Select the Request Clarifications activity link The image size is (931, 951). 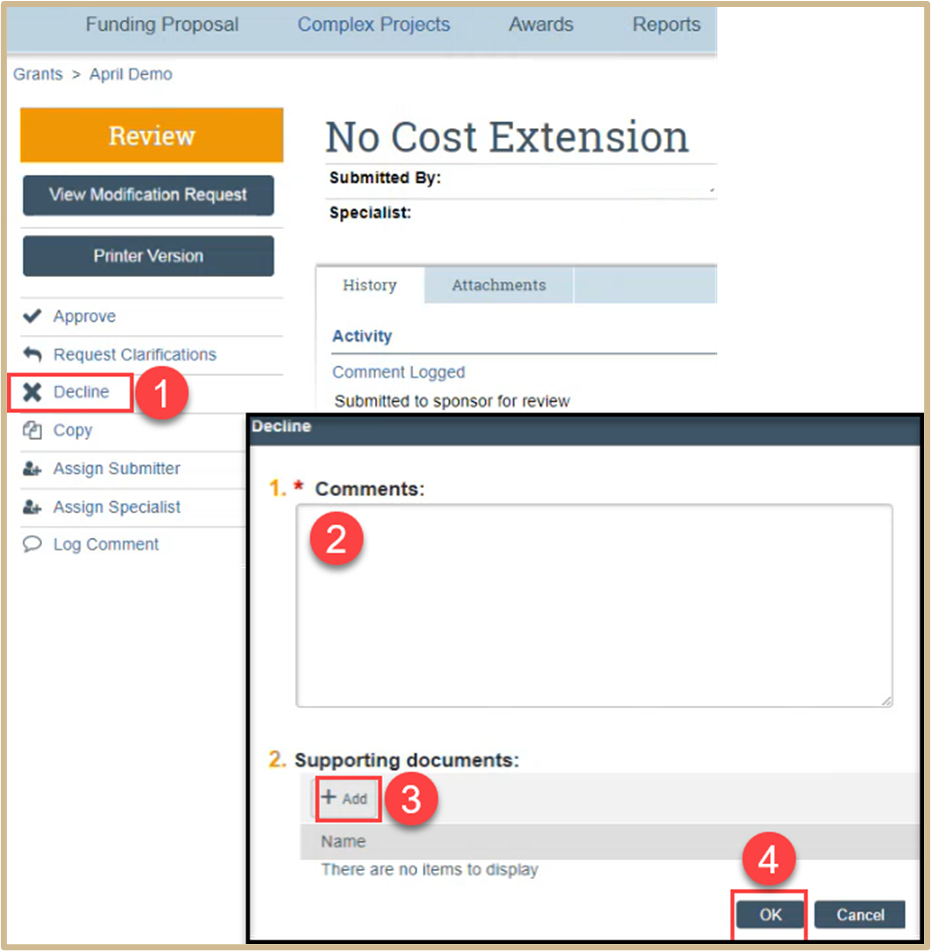135,354
